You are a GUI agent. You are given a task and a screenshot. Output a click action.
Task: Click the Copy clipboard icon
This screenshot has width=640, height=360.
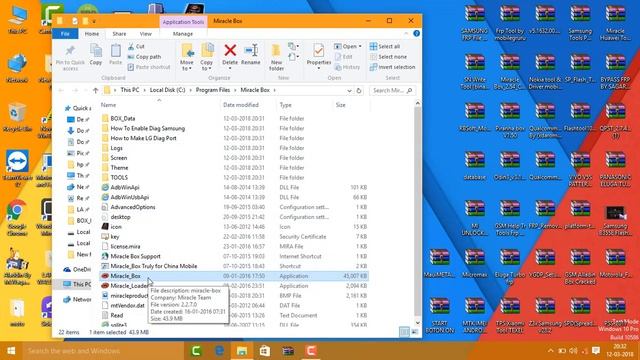coord(96,54)
